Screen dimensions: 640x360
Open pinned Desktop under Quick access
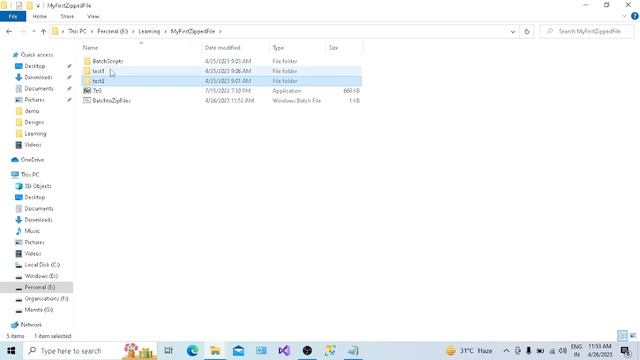[34, 66]
